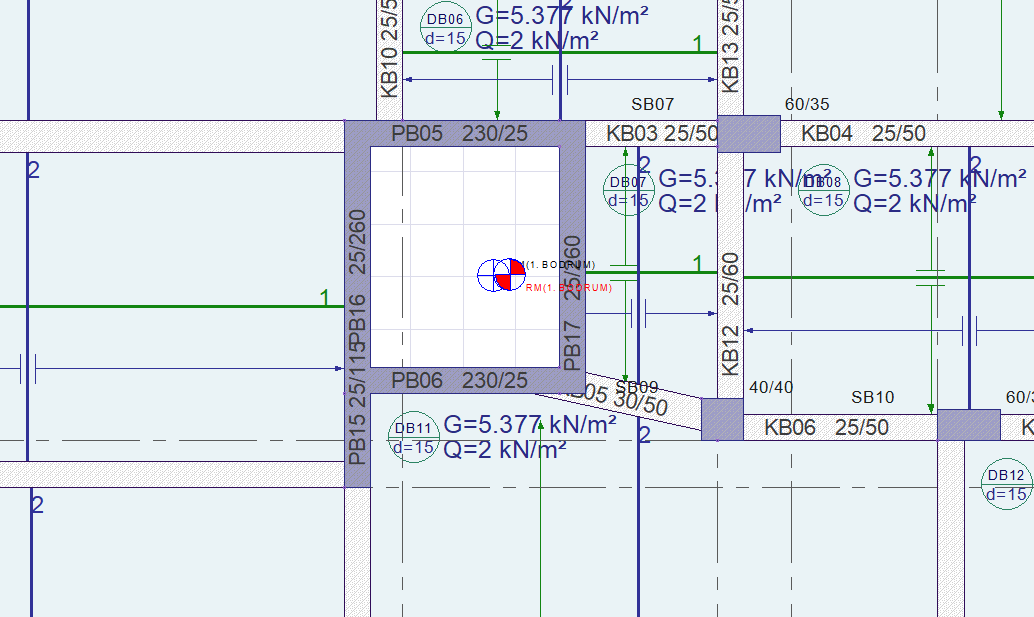
Task: Click the SB10 column block
Action: pos(969,425)
